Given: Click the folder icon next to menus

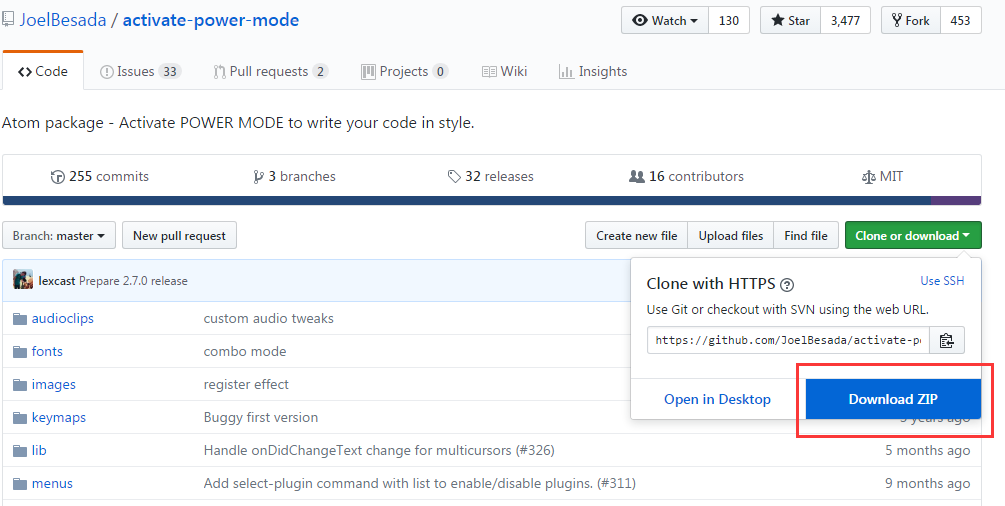Looking at the screenshot, I should pos(20,484).
